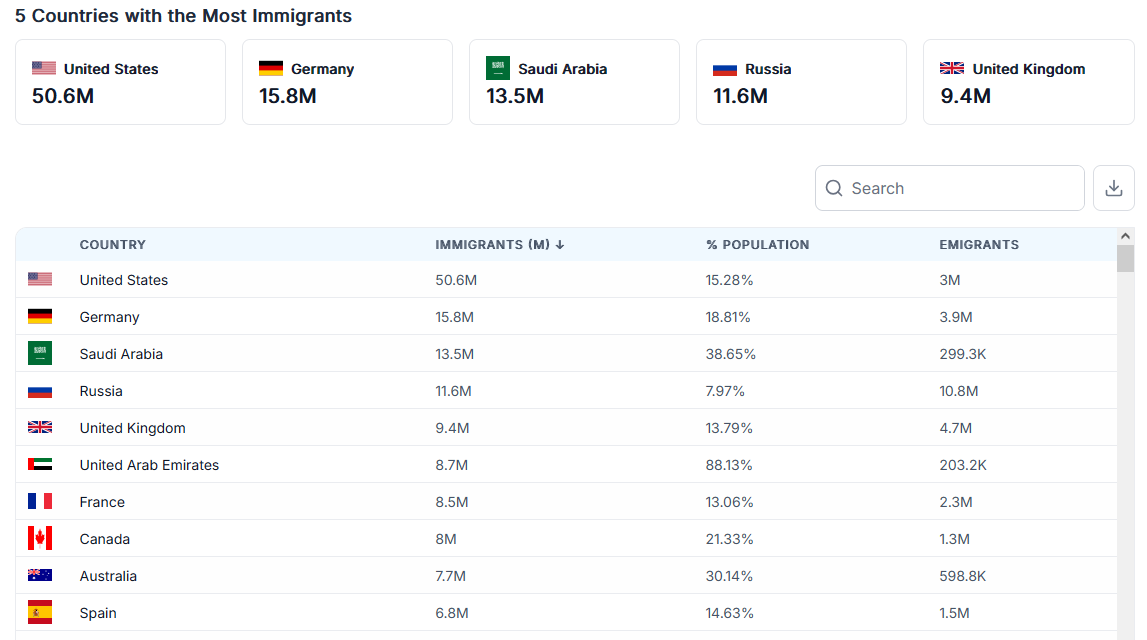Image resolution: width=1147 pixels, height=640 pixels.
Task: Click the United Kingdom flag in the table
Action: [x=40, y=427]
